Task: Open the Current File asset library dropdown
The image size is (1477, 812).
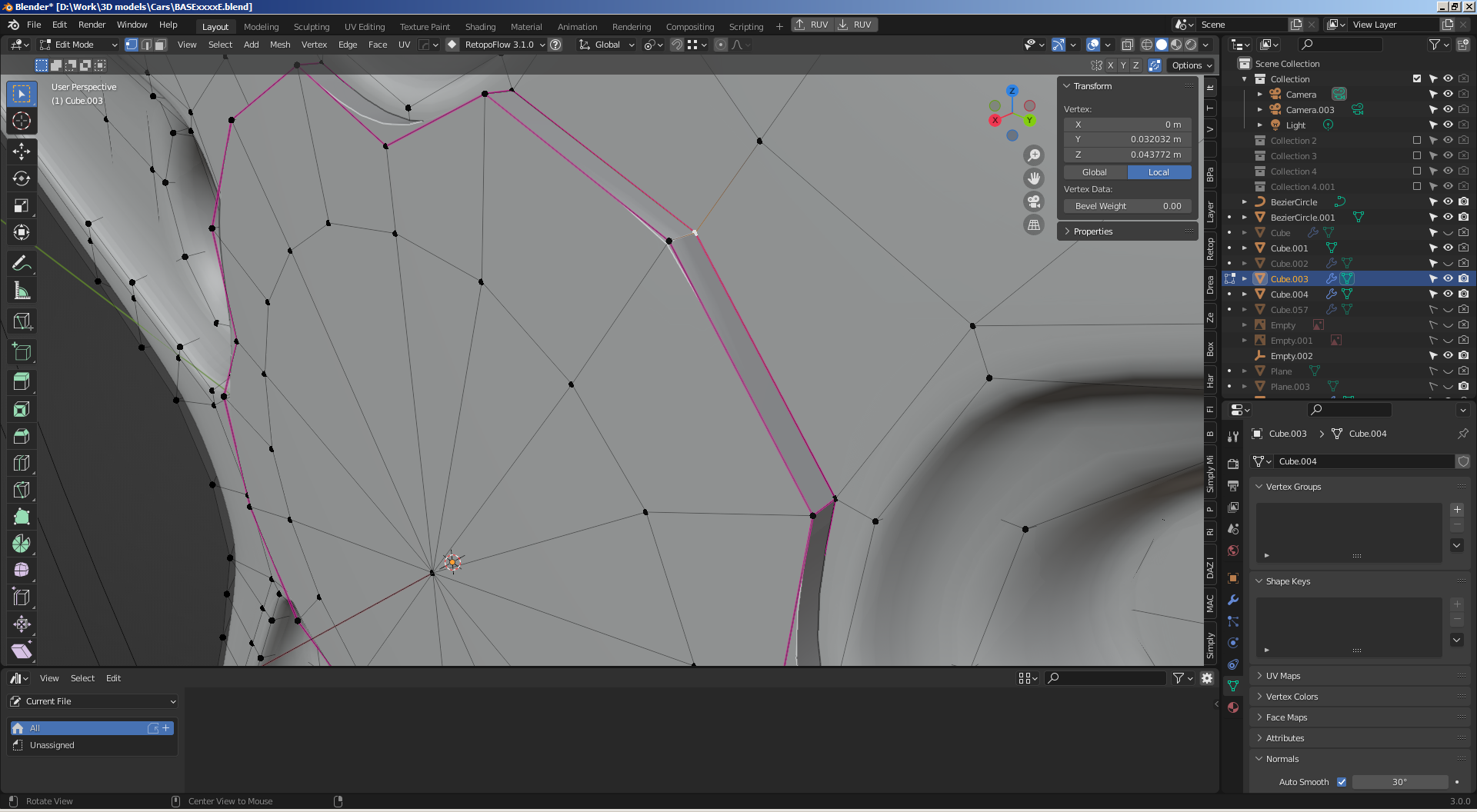Action: click(92, 701)
